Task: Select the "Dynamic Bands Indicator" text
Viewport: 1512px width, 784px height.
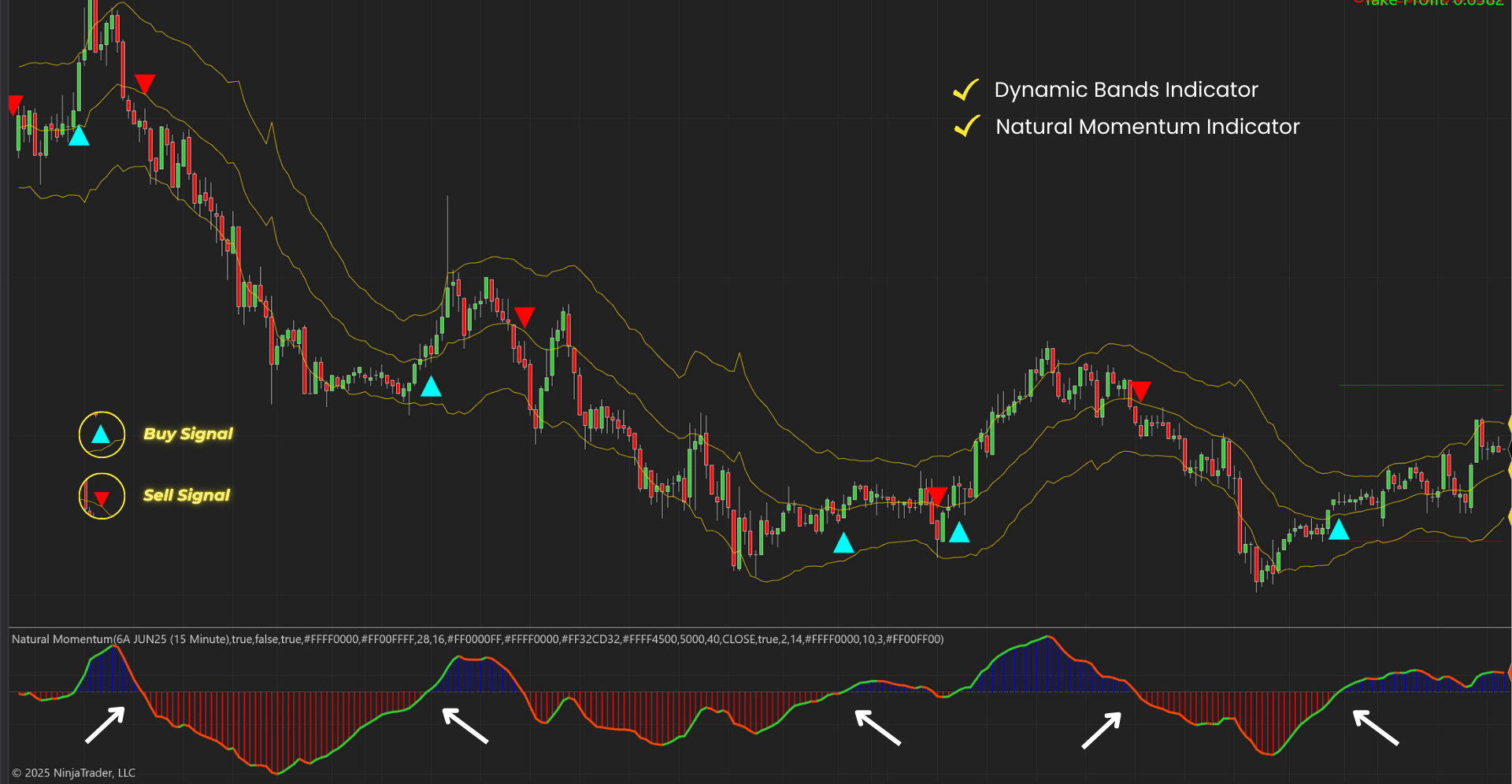Action: point(1125,90)
